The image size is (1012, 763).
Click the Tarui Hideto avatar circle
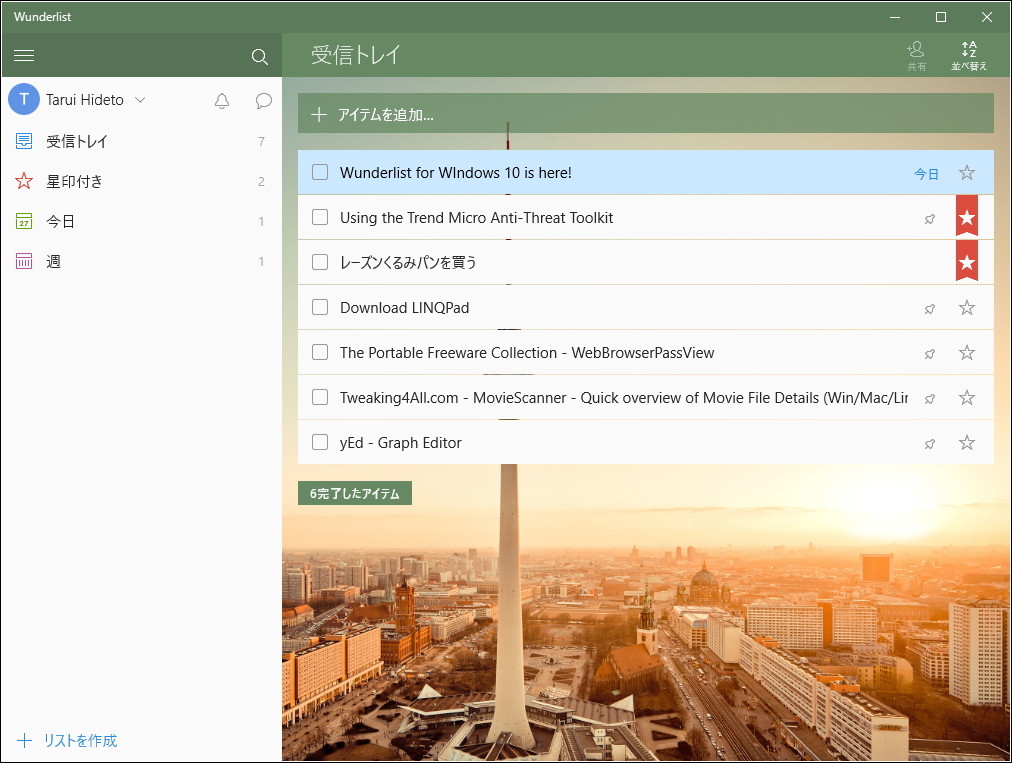coord(24,99)
